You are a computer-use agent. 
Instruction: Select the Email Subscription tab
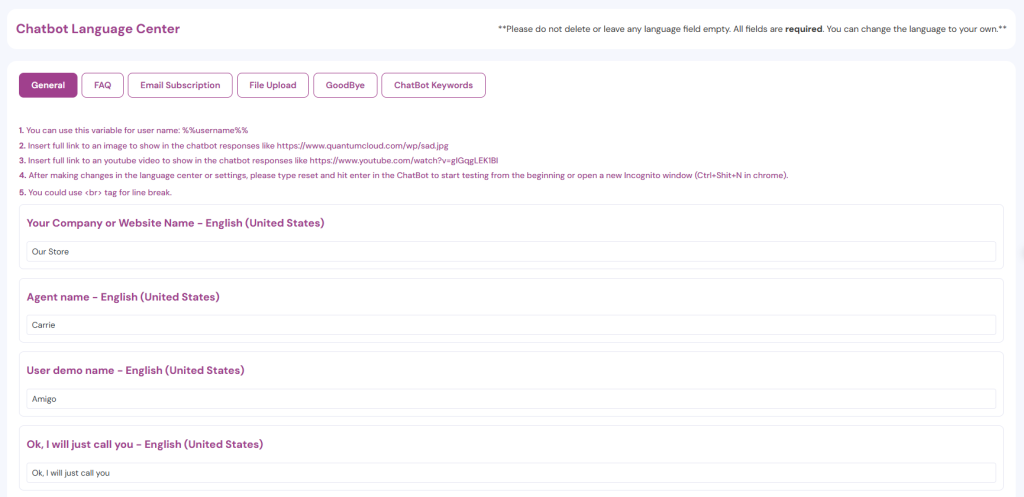coord(180,85)
